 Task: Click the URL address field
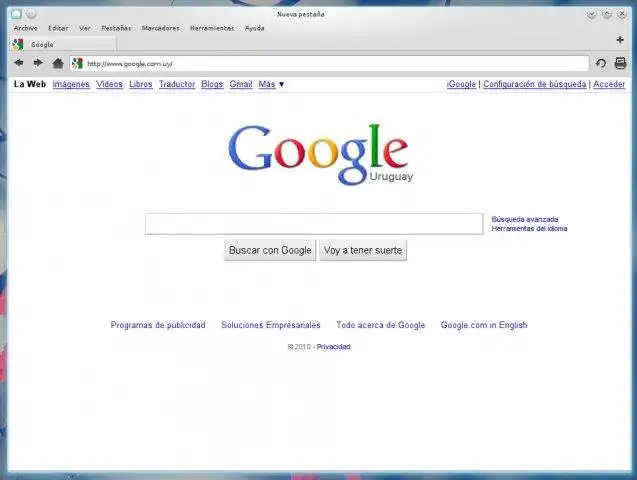pos(329,63)
